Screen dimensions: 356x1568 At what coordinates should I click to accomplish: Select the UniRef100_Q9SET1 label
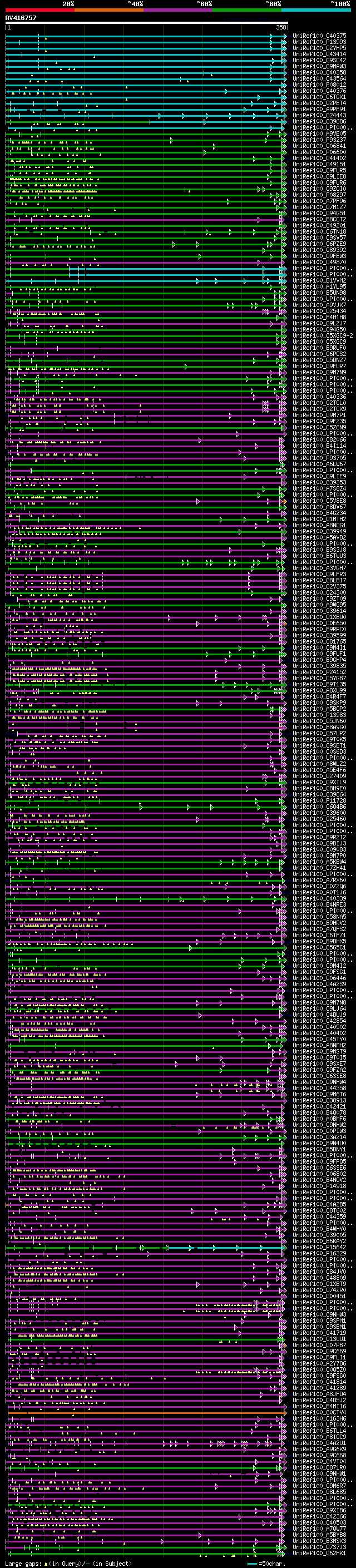coord(319,746)
